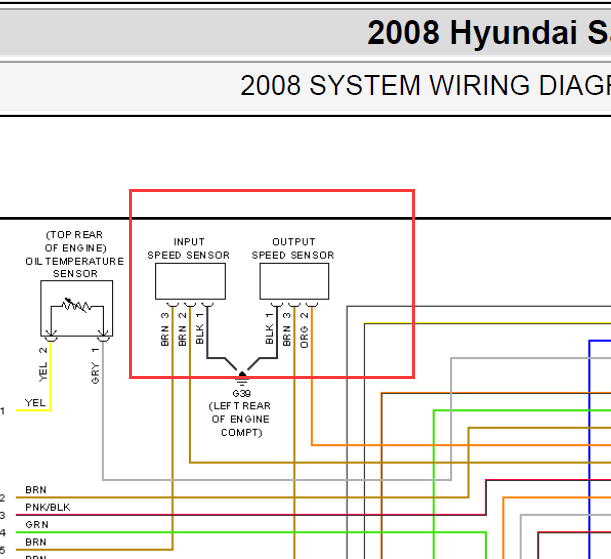Select "BRN 3" label under input speed sensor
This screenshot has width=611, height=559.
click(x=165, y=329)
